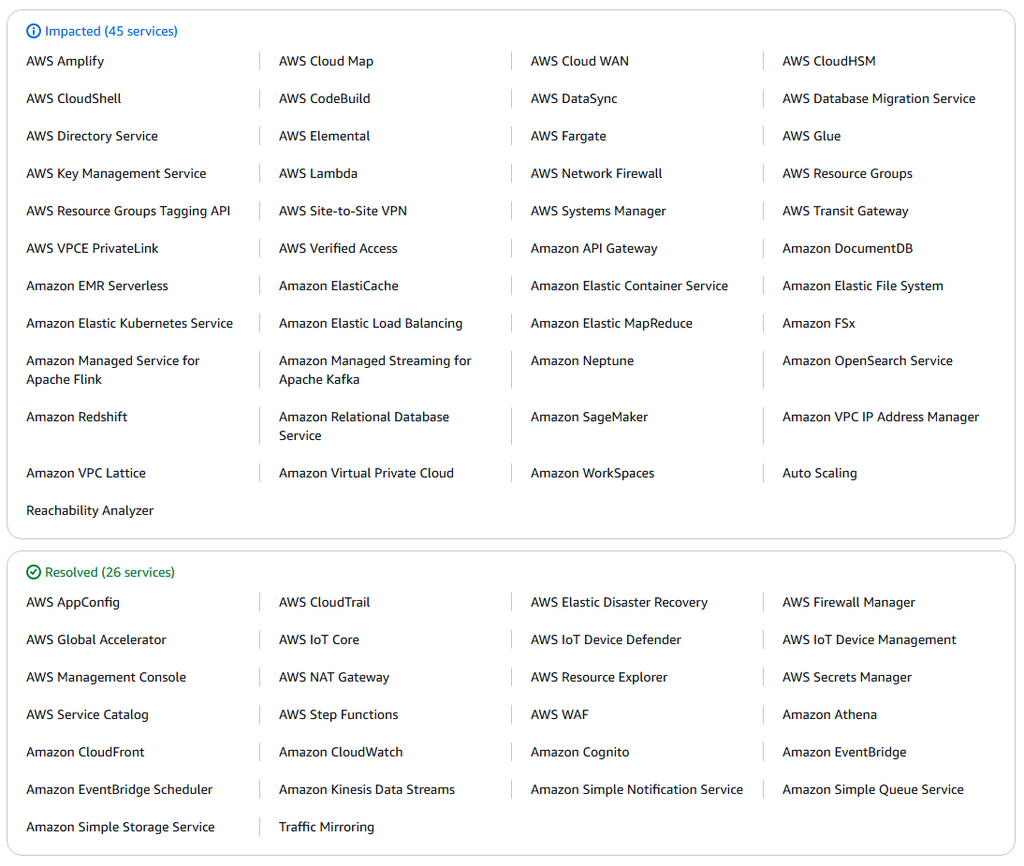Select Amazon Virtual Private Cloud
Viewport: 1024px width, 866px height.
click(366, 474)
